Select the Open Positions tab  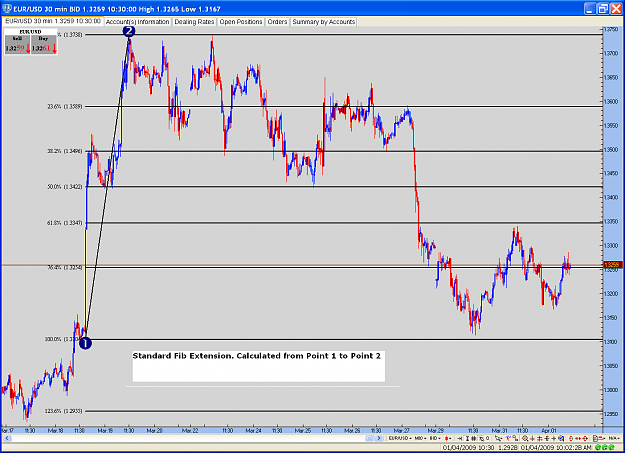coord(241,22)
